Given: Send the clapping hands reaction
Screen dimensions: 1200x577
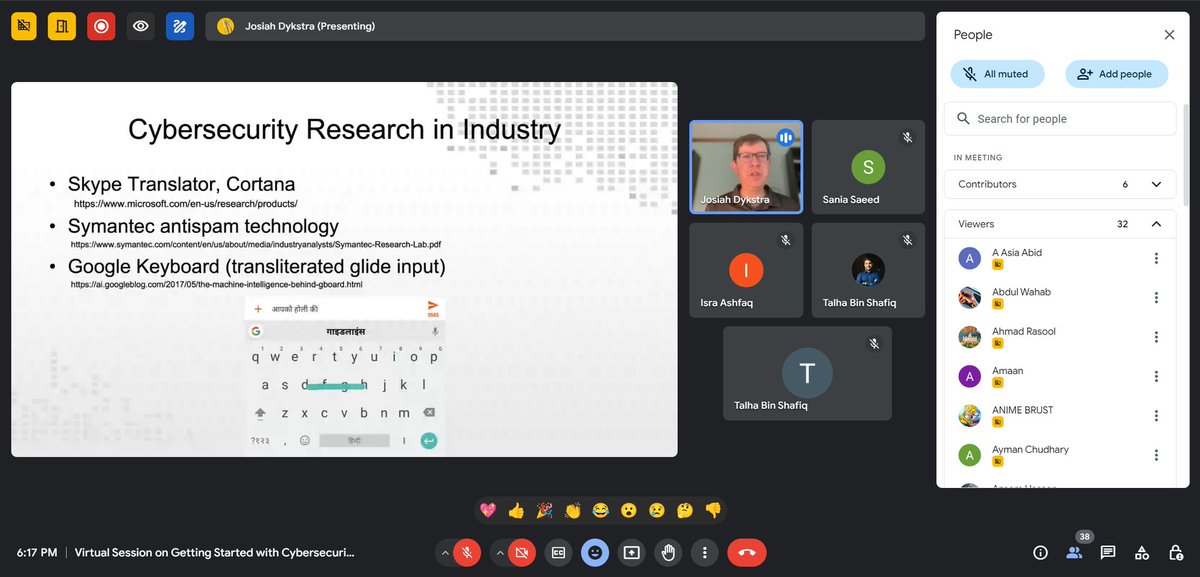Looking at the screenshot, I should coord(572,510).
